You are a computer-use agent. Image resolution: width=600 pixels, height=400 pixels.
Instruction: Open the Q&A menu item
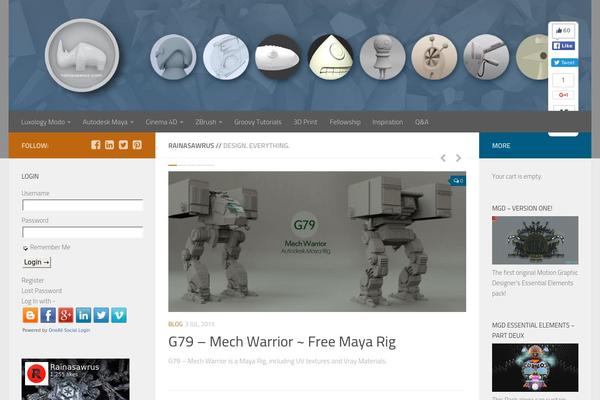coord(422,122)
